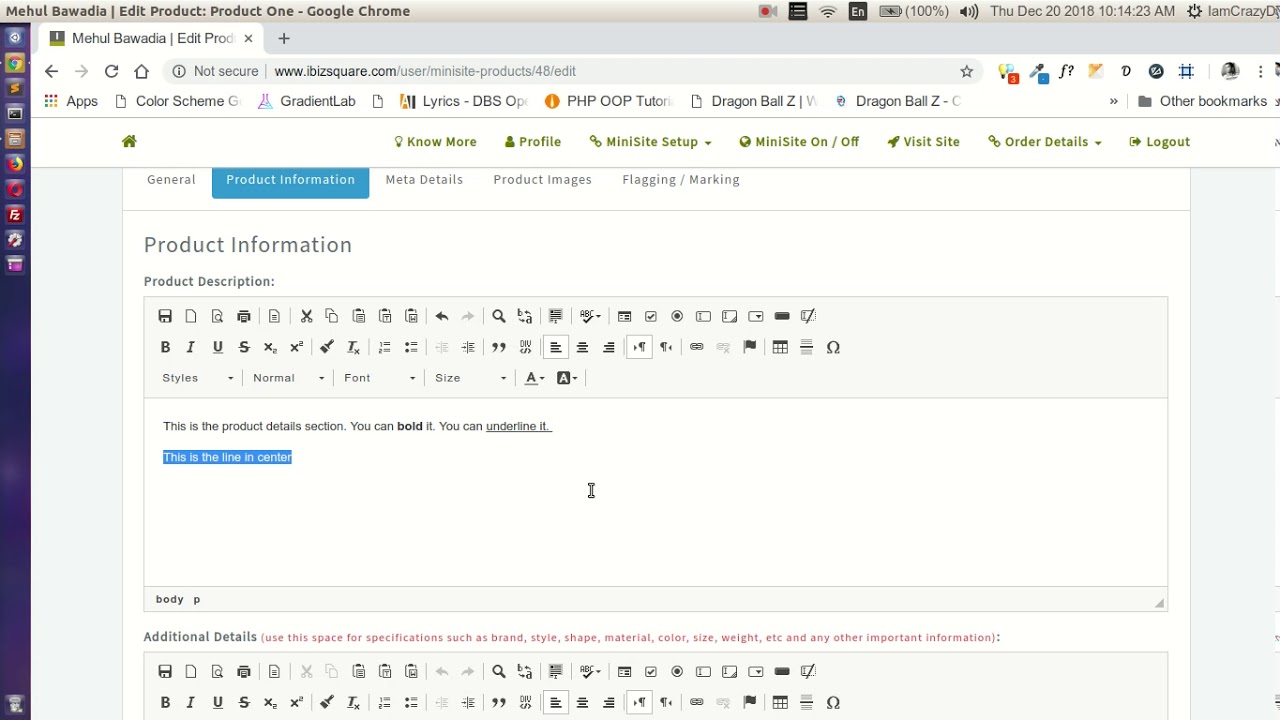Viewport: 1280px width, 720px height.
Task: Click MiniSite On / Off link
Action: pos(799,142)
